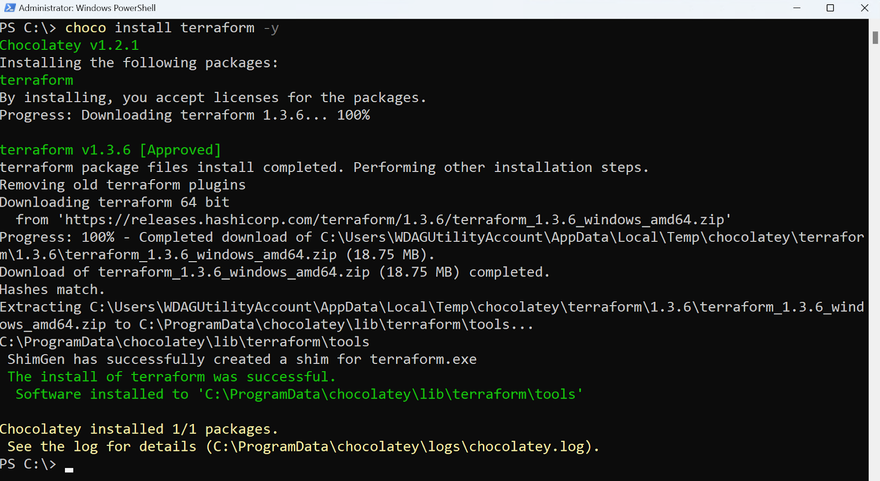Click the "Chocolatey installed 1/1 packages." line
880x481 pixels.
[139, 429]
